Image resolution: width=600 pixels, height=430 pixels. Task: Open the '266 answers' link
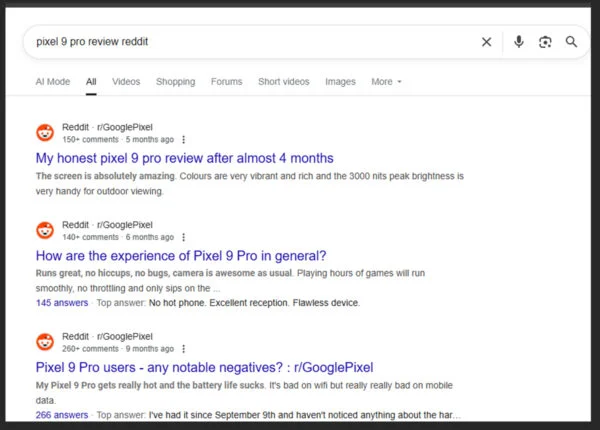(62, 415)
